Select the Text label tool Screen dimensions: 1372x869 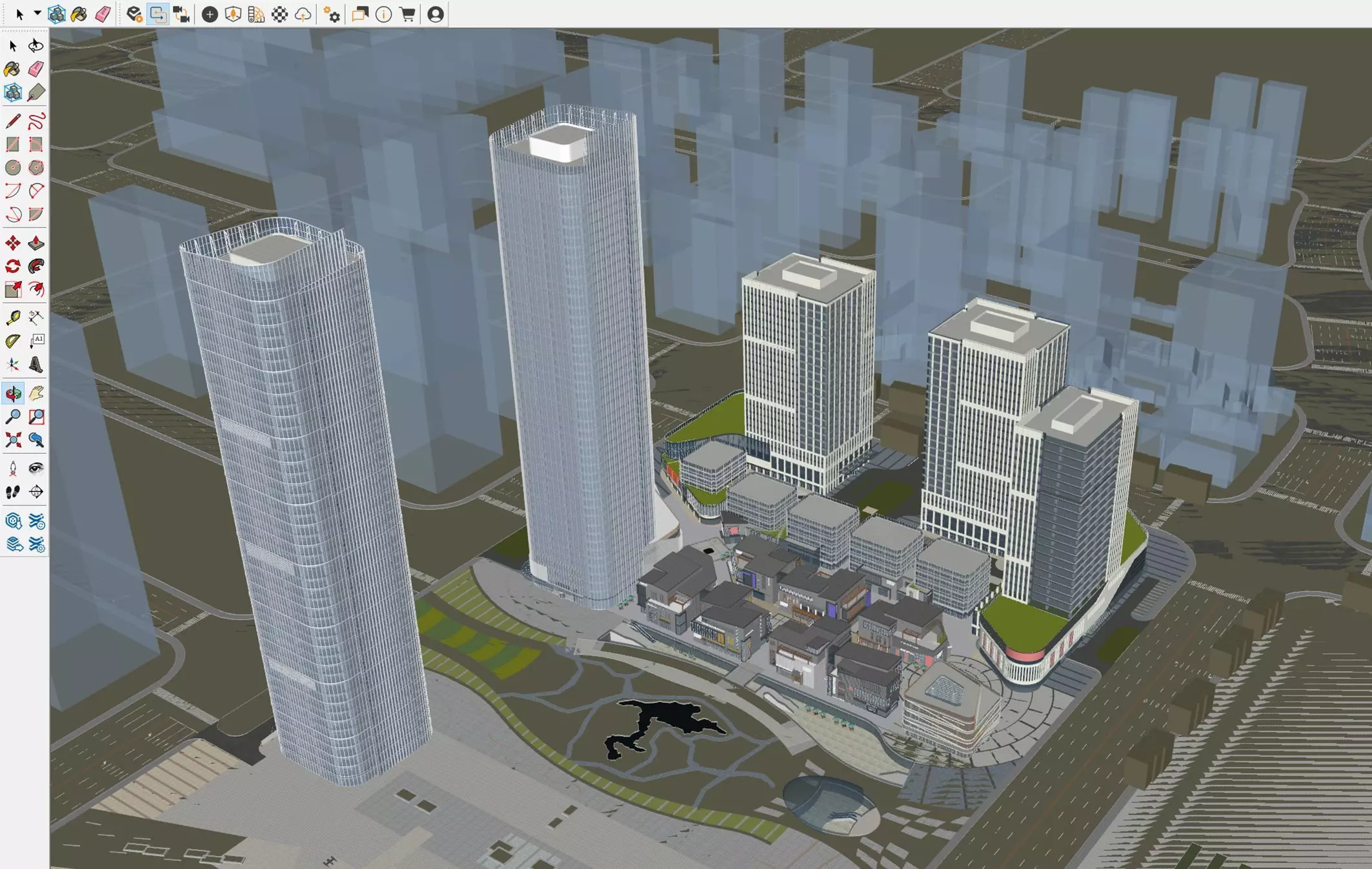(x=36, y=341)
